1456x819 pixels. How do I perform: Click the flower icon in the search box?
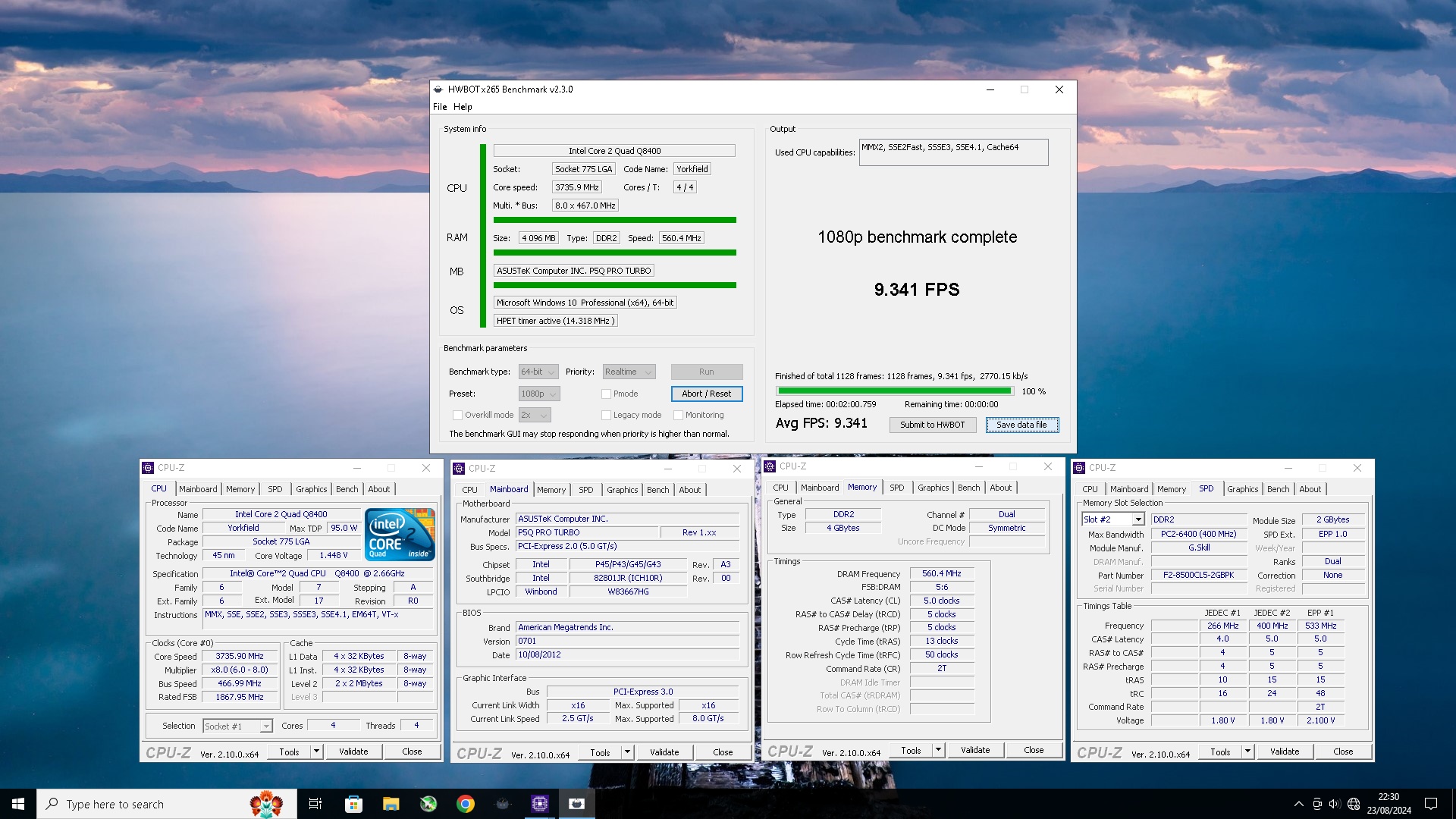(x=267, y=804)
